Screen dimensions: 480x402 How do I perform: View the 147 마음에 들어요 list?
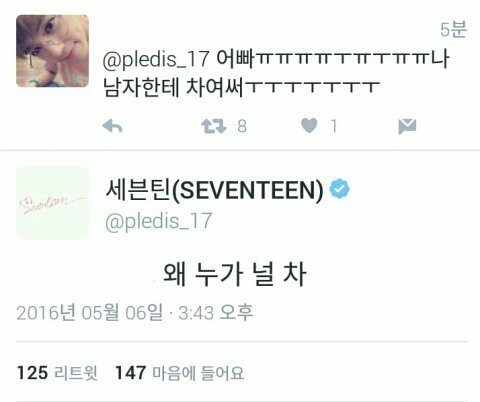[179, 373]
